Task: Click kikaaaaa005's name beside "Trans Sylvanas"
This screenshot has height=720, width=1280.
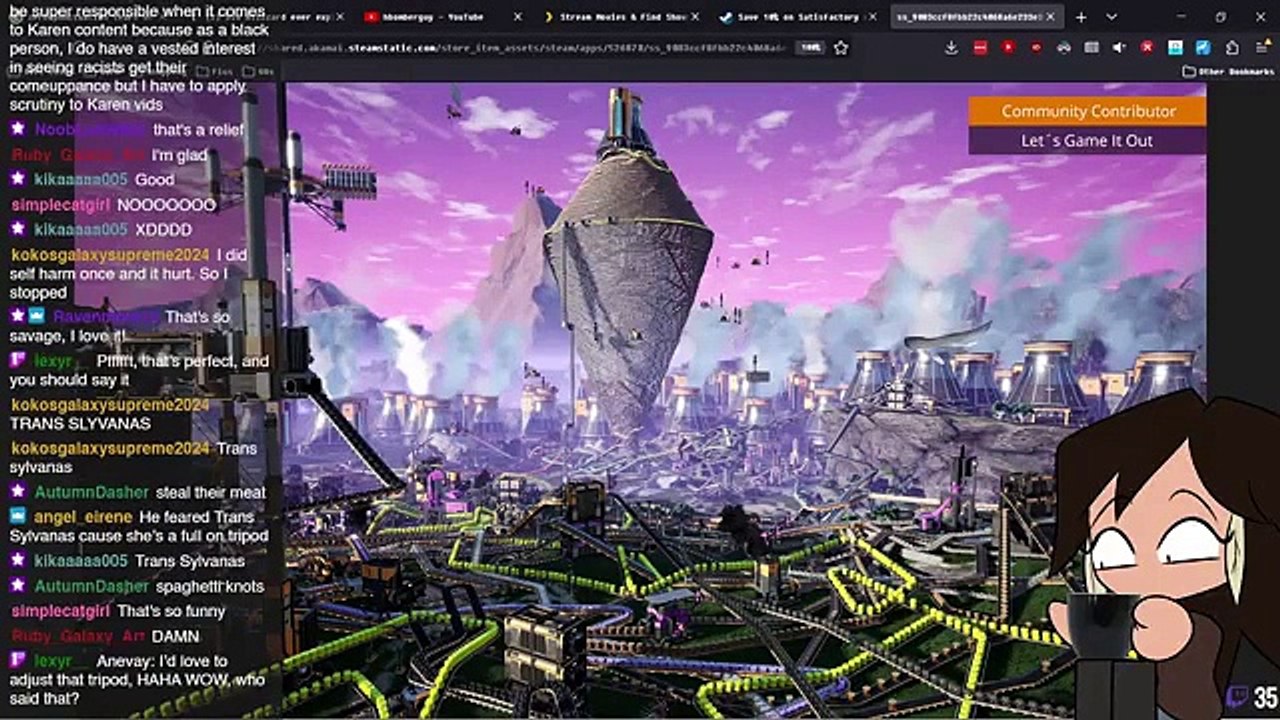Action: point(81,561)
